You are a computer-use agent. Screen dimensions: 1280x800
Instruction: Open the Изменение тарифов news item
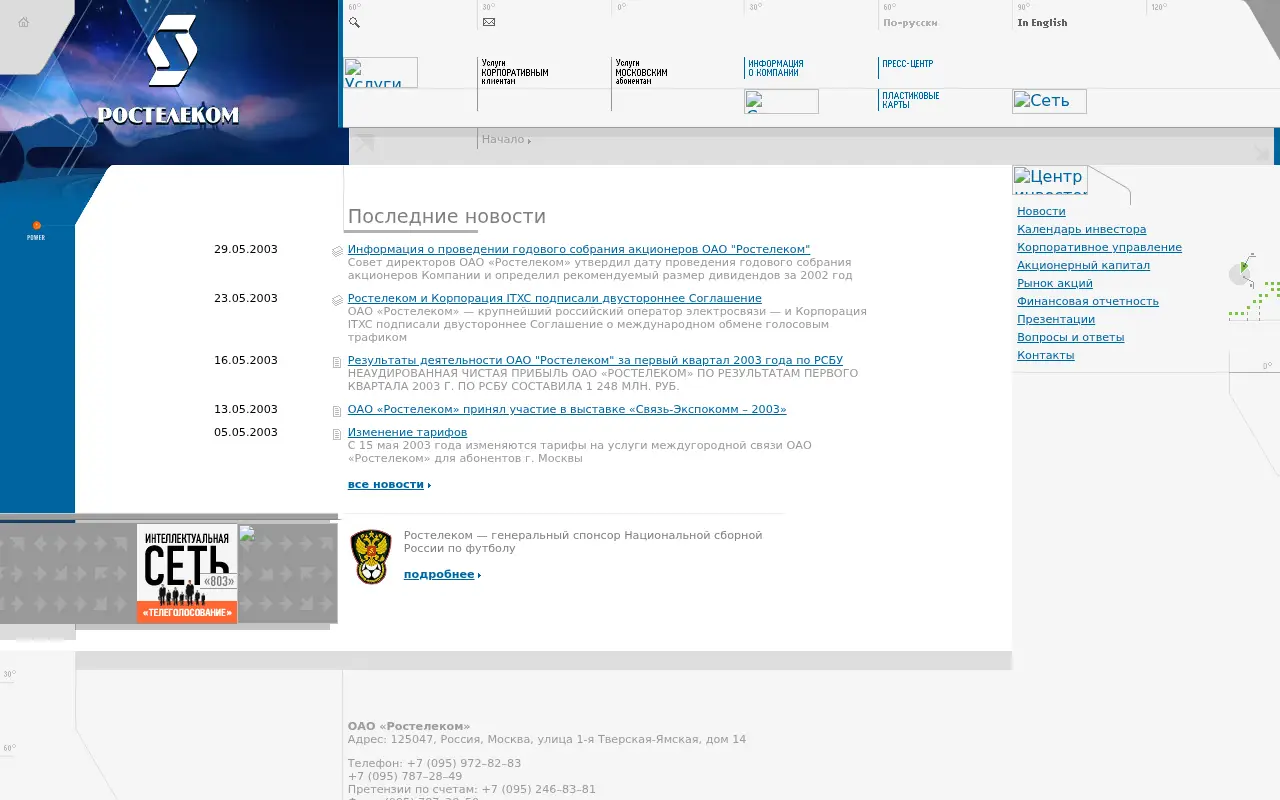pyautogui.click(x=407, y=433)
